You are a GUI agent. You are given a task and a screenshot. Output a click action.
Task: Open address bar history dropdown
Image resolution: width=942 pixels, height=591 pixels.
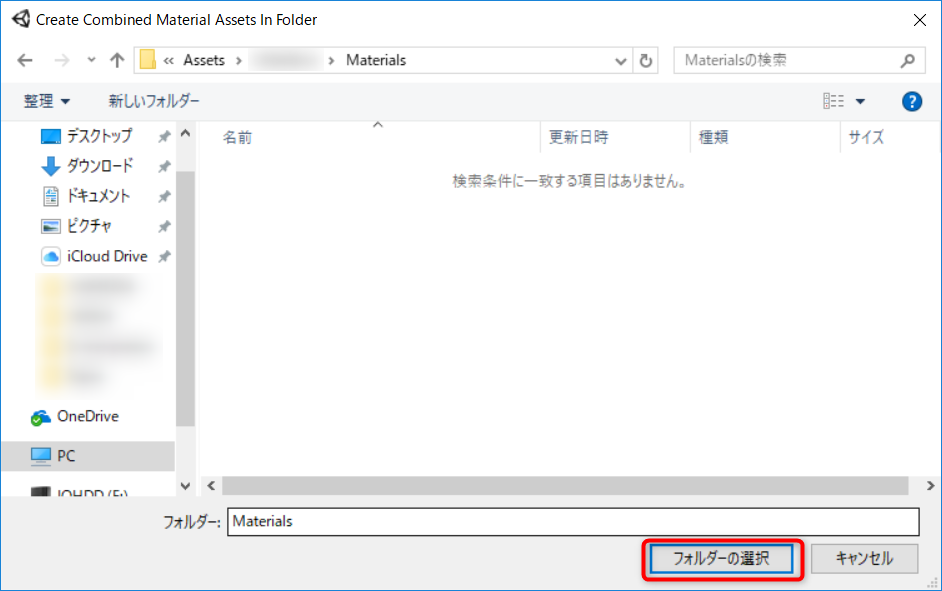(621, 61)
